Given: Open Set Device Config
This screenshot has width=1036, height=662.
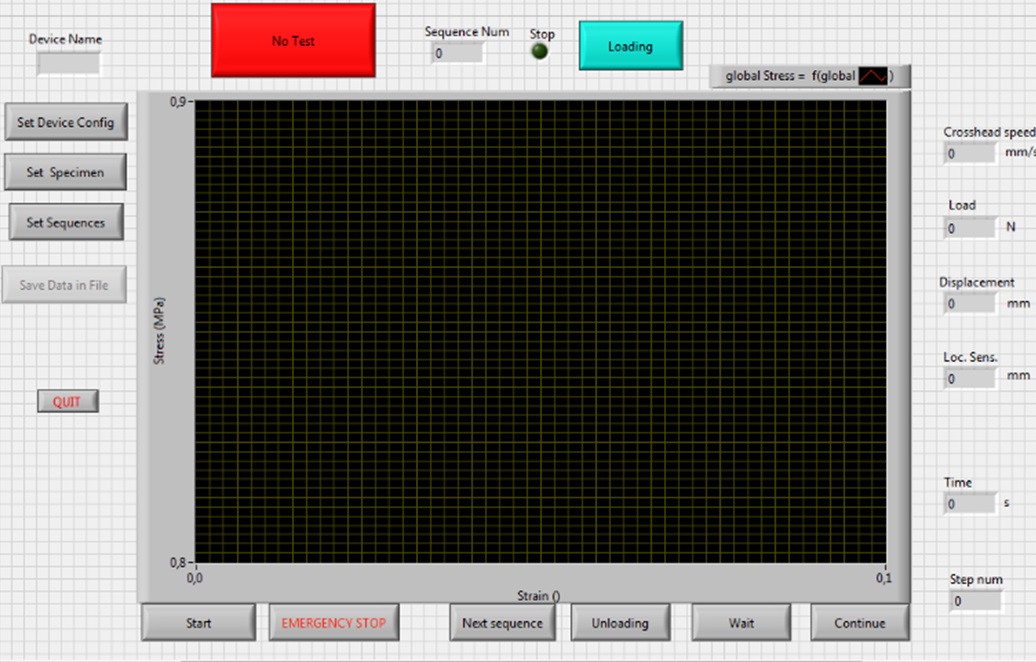Looking at the screenshot, I should click(x=66, y=122).
